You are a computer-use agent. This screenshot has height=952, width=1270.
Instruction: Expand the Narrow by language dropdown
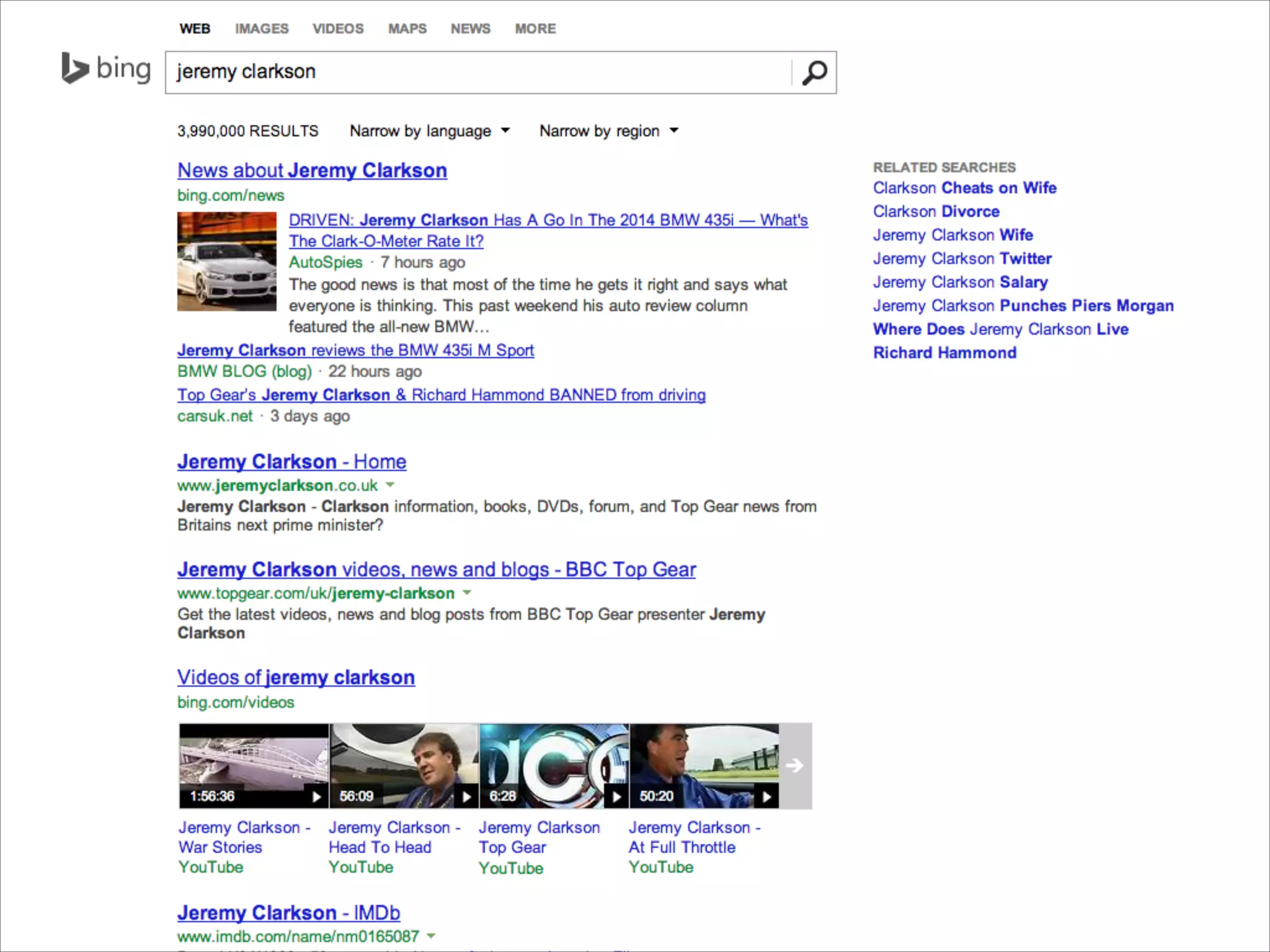tap(430, 131)
